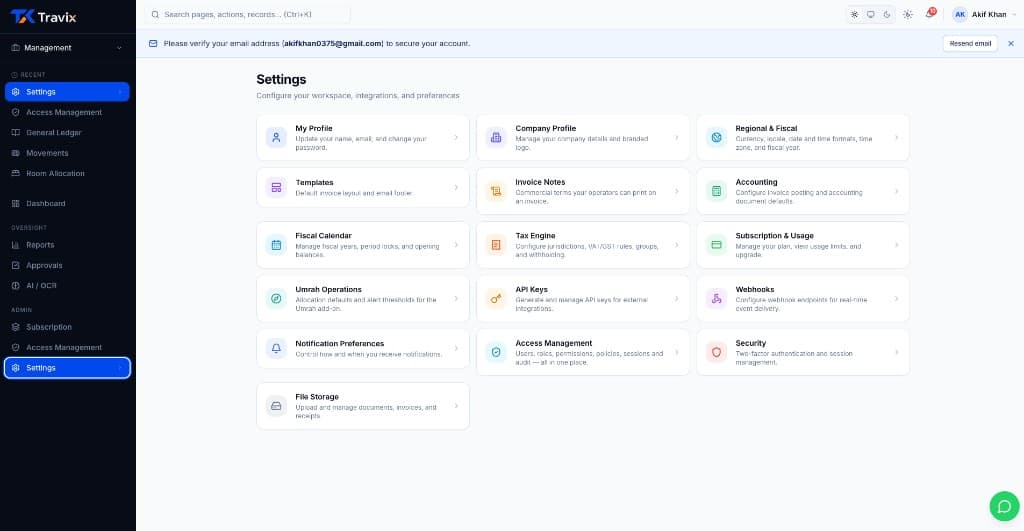The height and width of the screenshot is (531, 1024).
Task: Click the envelope icon in the verification banner
Action: coord(153,44)
